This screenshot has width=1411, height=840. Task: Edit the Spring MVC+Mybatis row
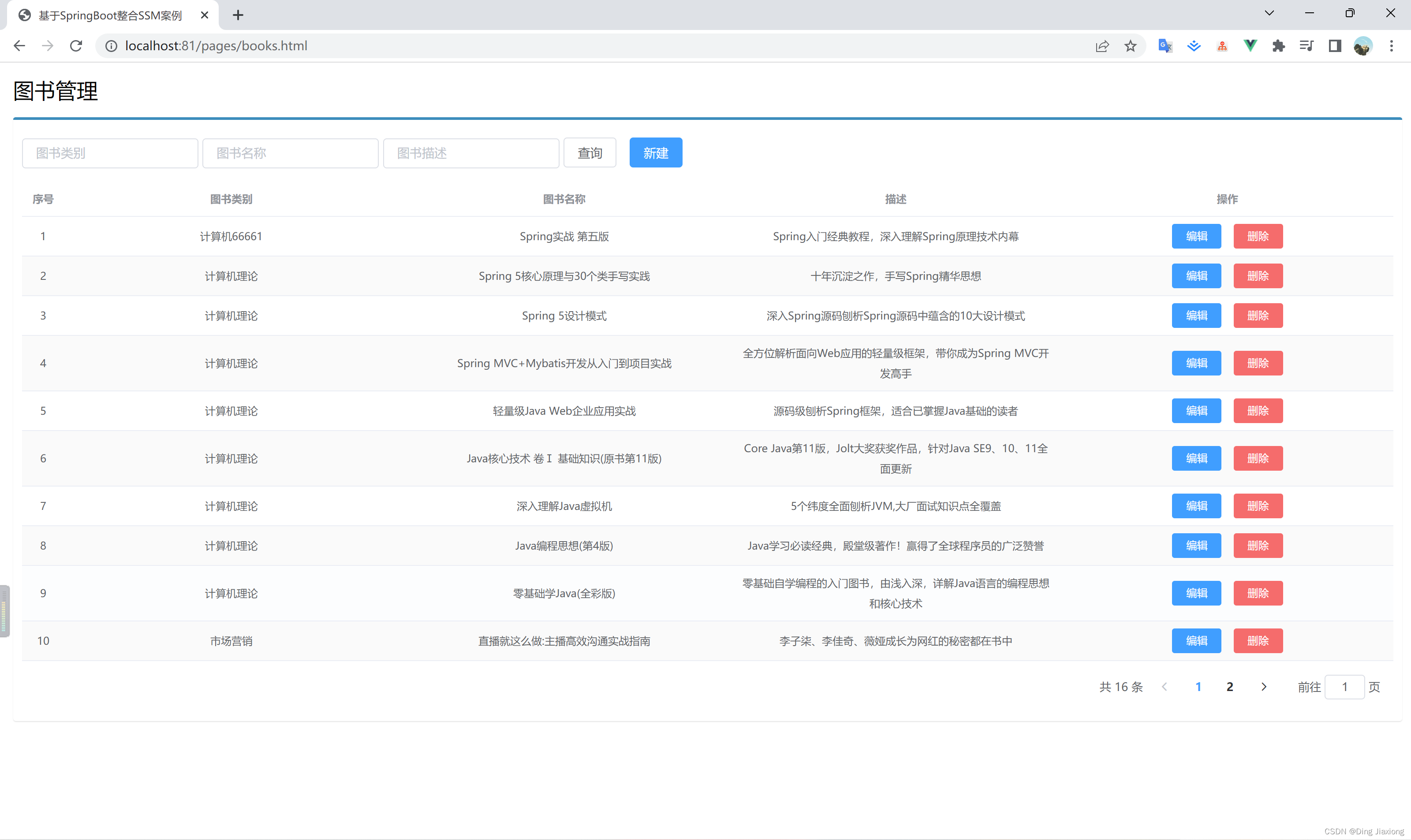tap(1196, 363)
